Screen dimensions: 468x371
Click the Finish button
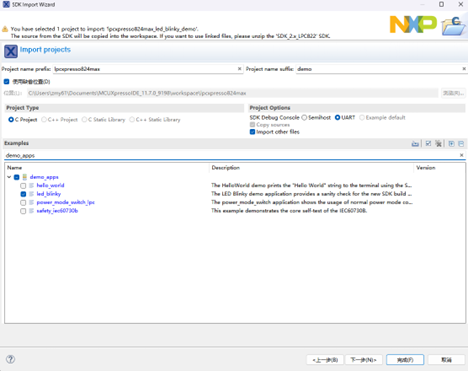pos(405,360)
